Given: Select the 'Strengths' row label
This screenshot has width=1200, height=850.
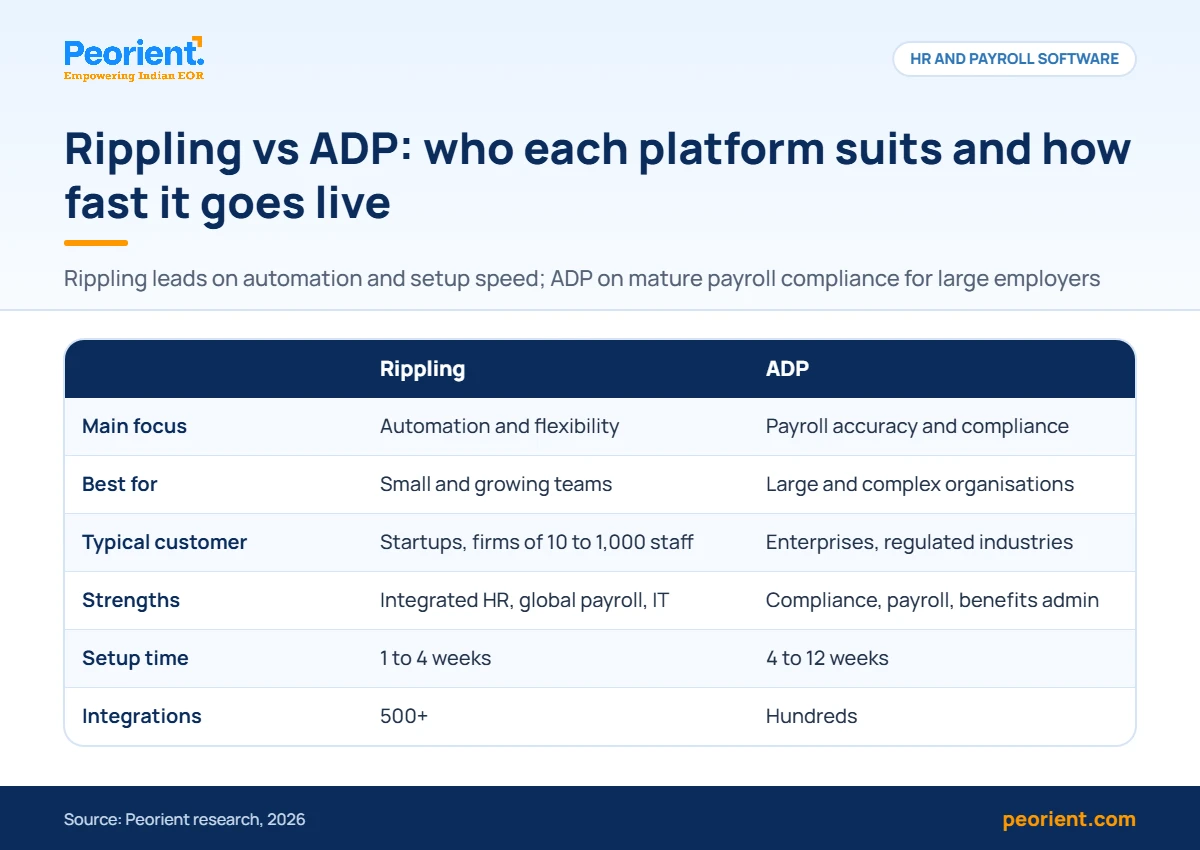Looking at the screenshot, I should point(131,600).
